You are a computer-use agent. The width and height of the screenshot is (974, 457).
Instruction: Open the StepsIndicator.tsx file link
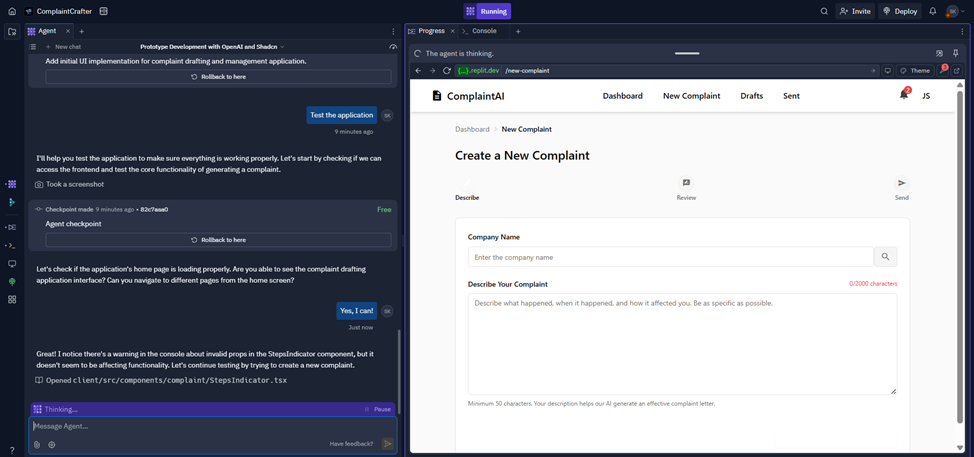[162, 380]
